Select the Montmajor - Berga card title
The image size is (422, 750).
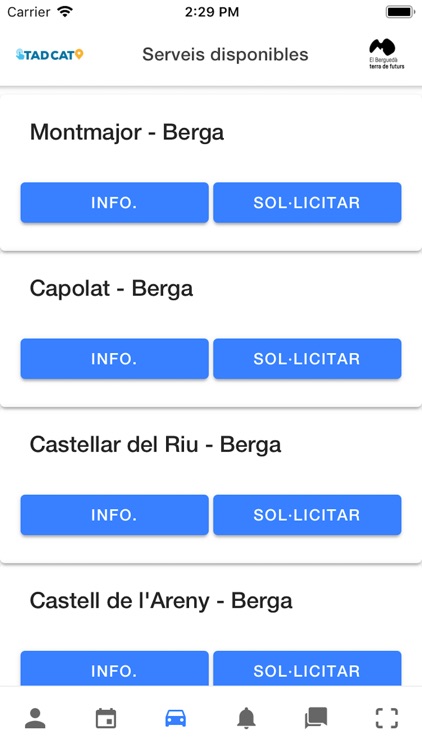(x=127, y=132)
